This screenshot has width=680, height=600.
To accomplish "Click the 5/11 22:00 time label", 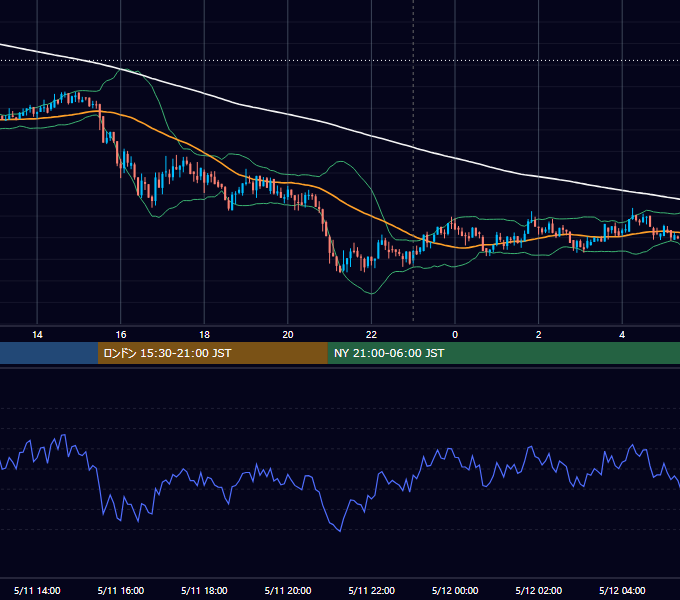I will tap(372, 590).
